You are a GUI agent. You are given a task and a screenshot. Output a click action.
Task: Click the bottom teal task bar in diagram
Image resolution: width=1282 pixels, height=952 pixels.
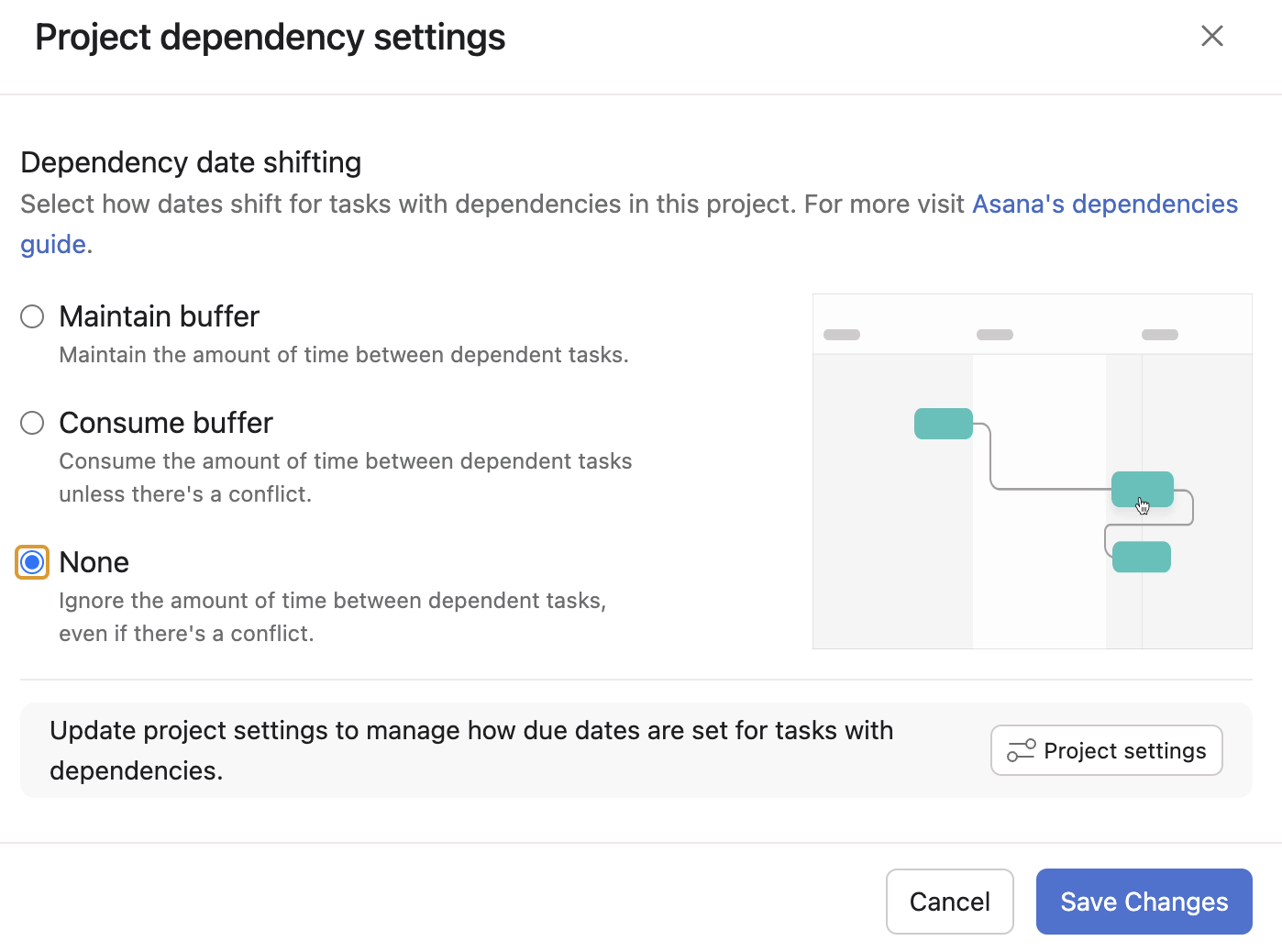pyautogui.click(x=1141, y=557)
